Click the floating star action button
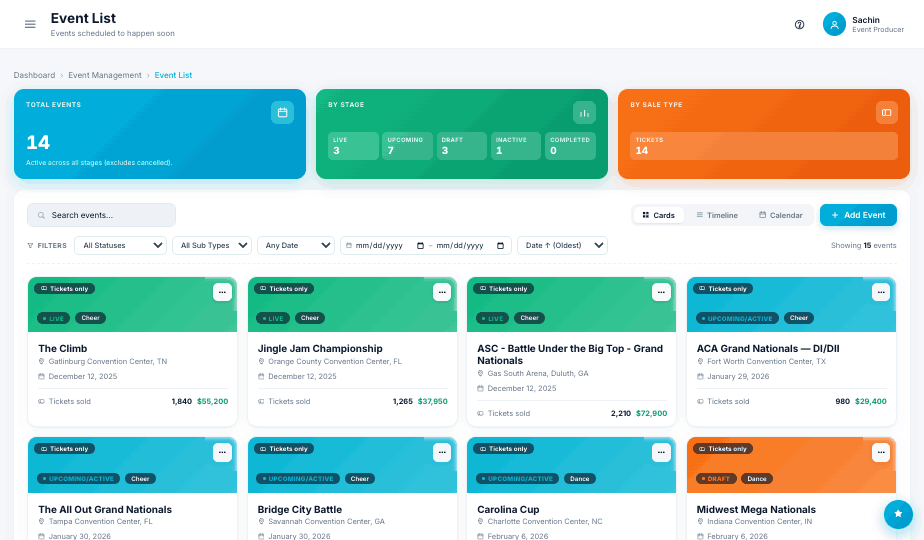The width and height of the screenshot is (924, 540). point(898,513)
